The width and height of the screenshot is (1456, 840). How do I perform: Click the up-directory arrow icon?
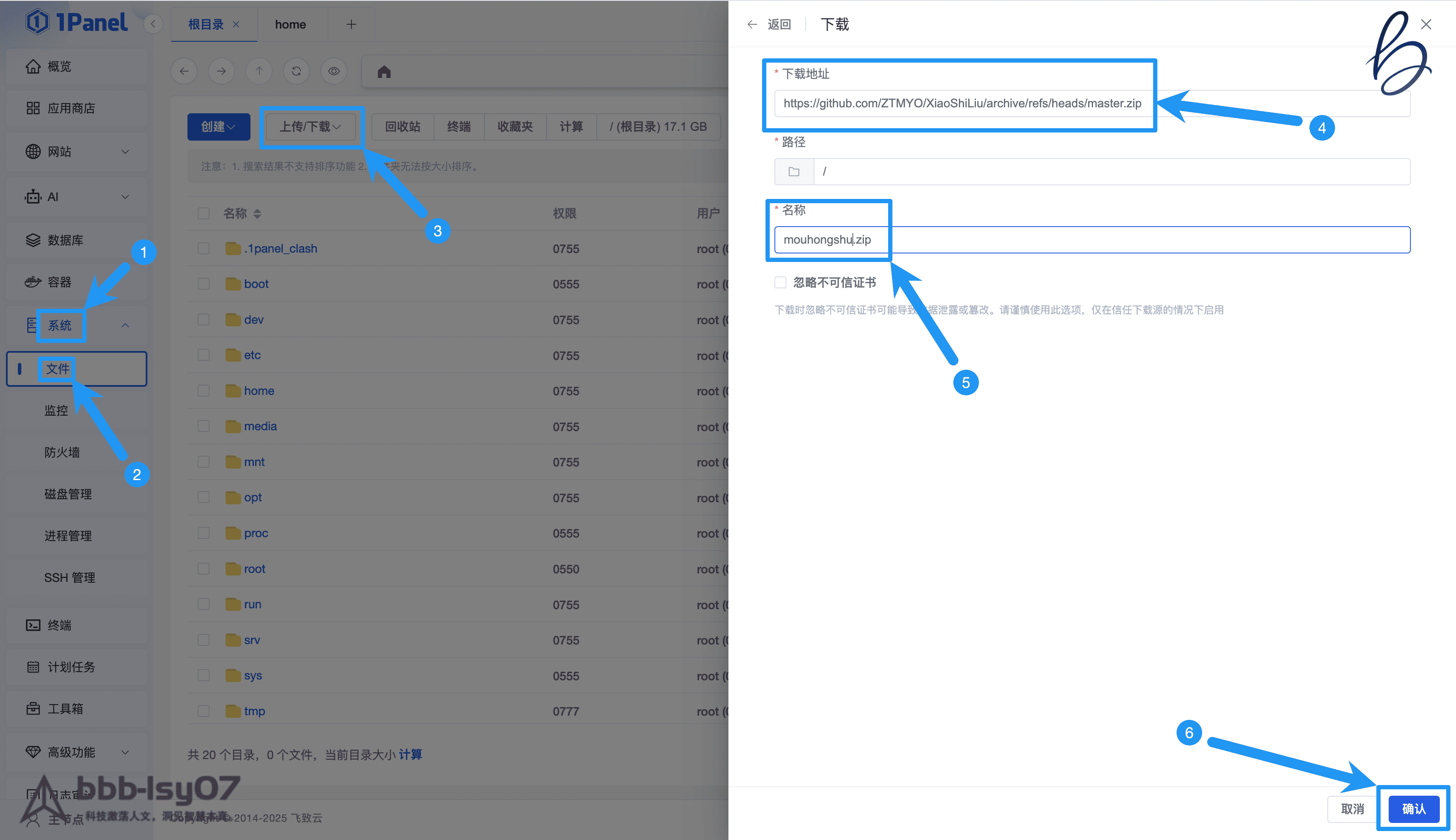point(259,71)
